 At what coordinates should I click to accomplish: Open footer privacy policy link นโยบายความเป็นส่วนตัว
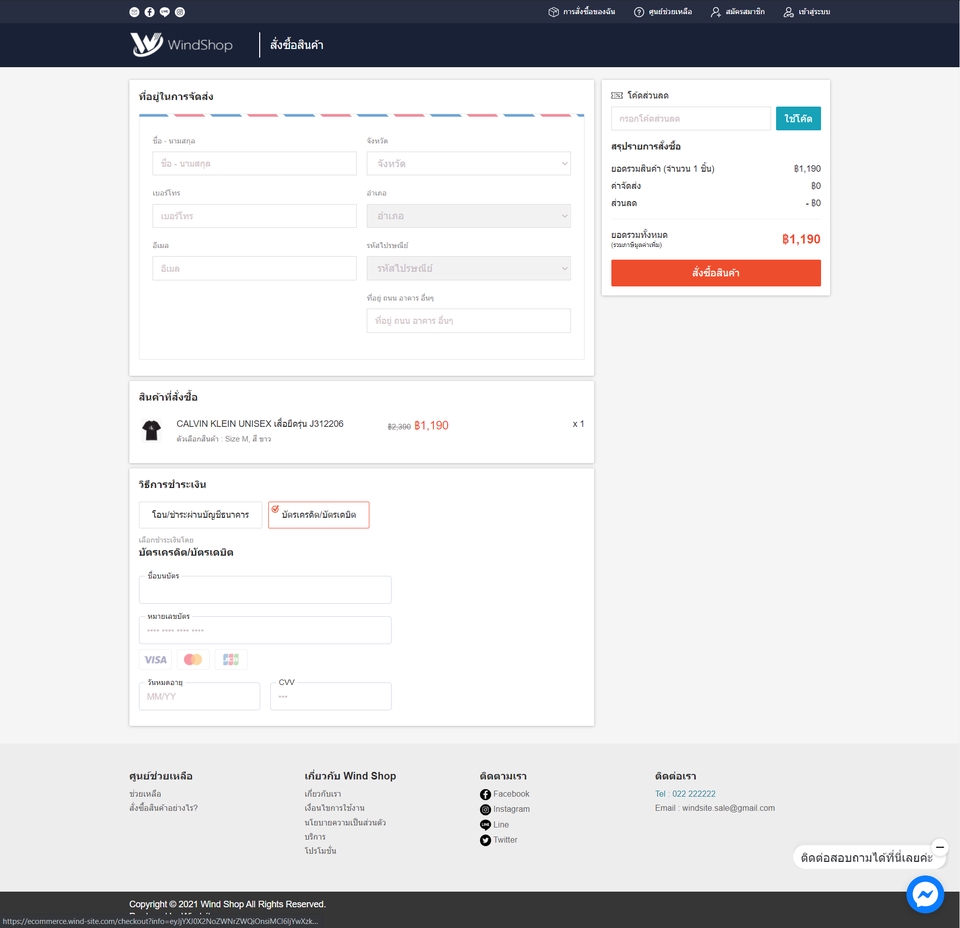345,823
